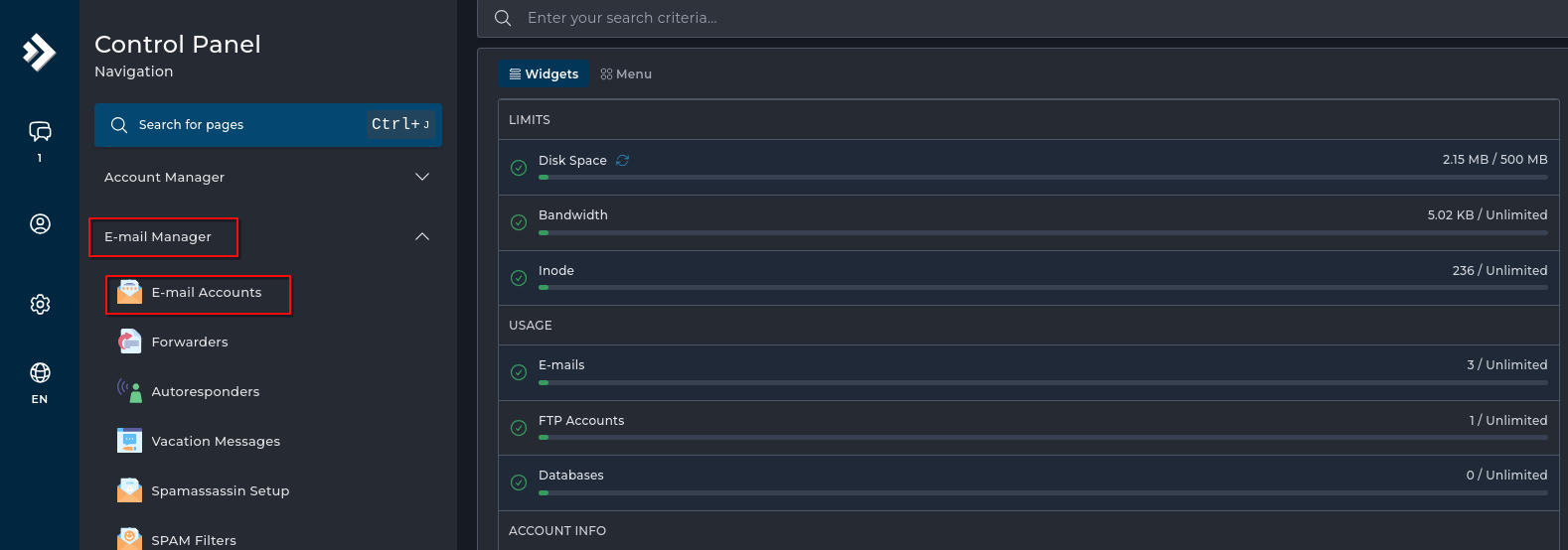This screenshot has height=550, width=1568.
Task: Click the top search criteria field
Action: (994, 18)
